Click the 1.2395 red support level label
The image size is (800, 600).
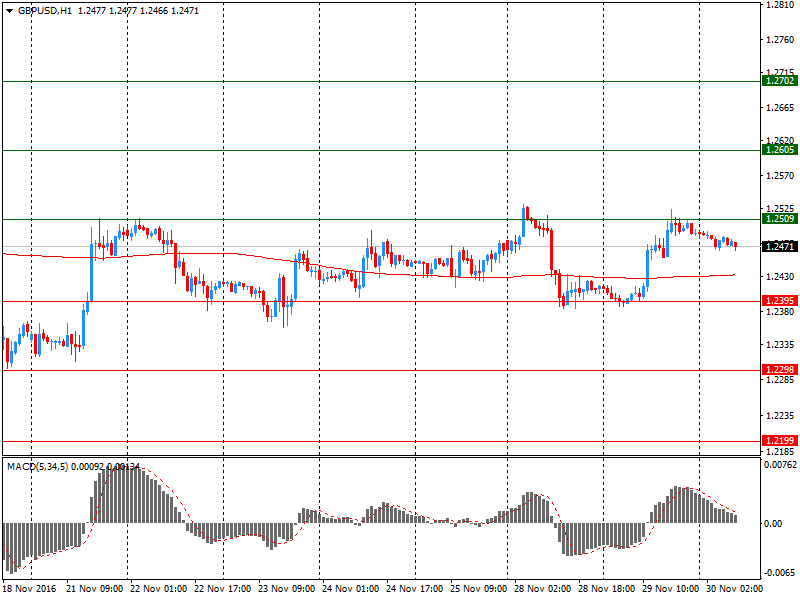point(779,301)
